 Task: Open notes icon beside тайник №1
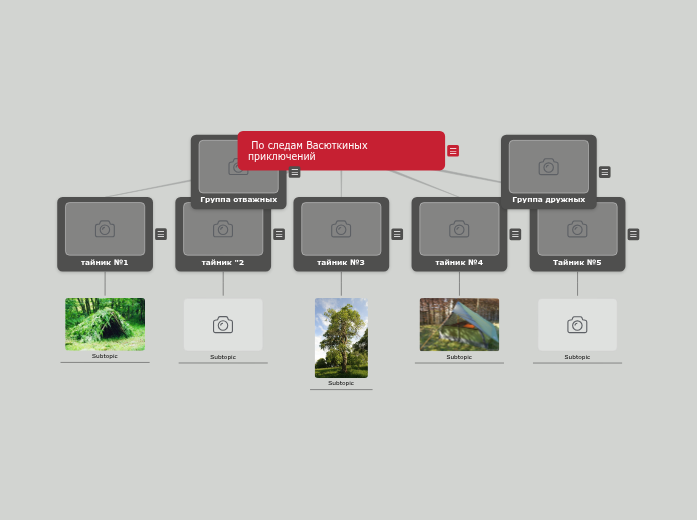[161, 234]
